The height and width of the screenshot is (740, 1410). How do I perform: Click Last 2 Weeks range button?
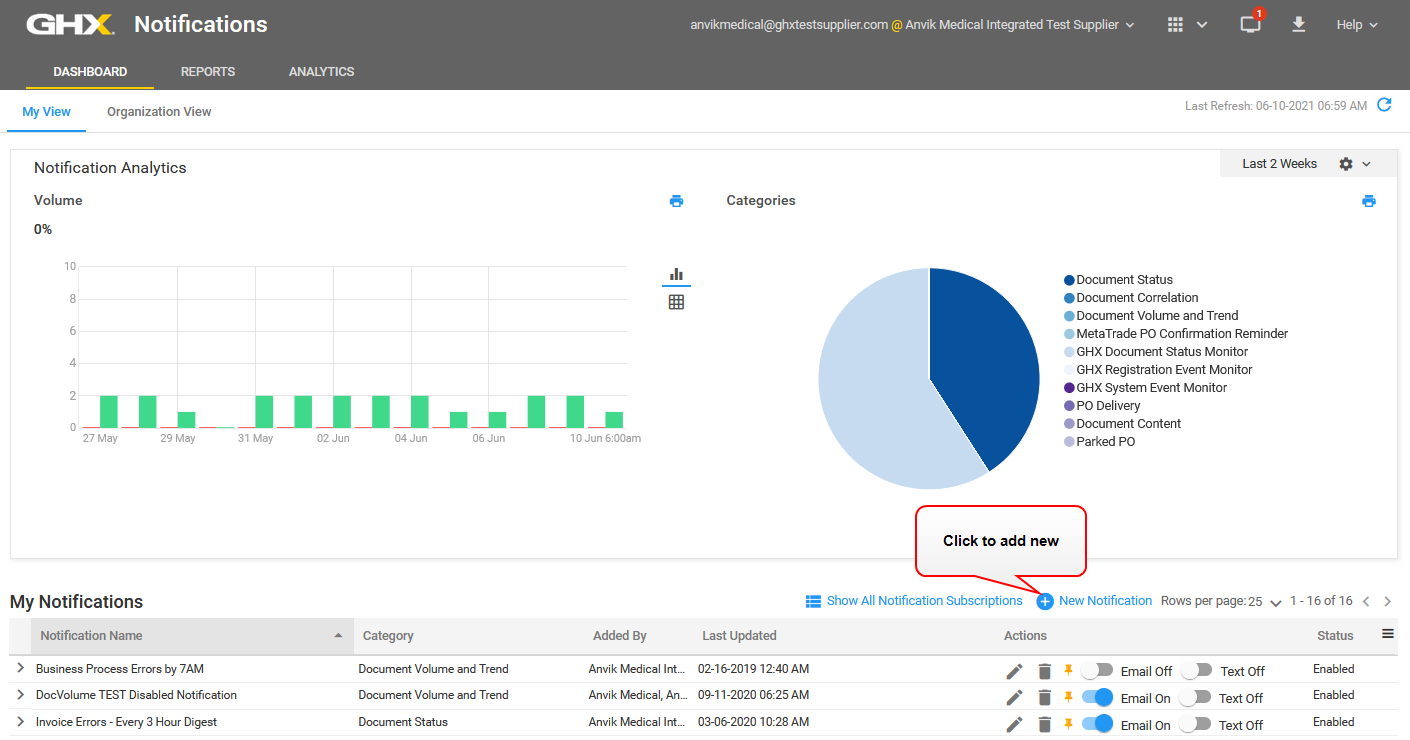(x=1280, y=164)
